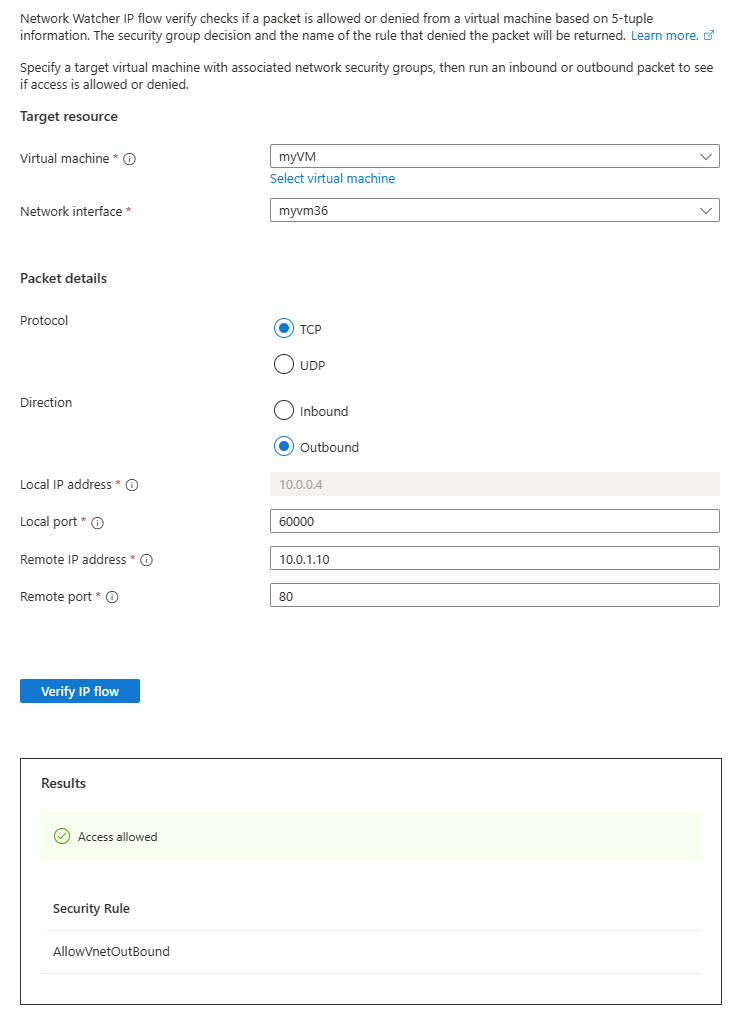Click info icon beside Local port
This screenshot has height=1021, width=741.
(x=98, y=522)
